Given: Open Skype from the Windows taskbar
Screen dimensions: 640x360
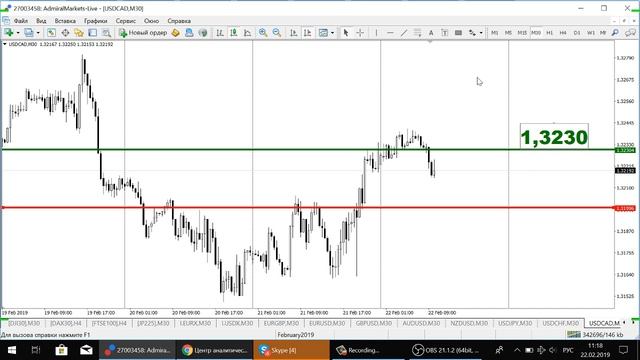Looking at the screenshot, I should pyautogui.click(x=291, y=350).
